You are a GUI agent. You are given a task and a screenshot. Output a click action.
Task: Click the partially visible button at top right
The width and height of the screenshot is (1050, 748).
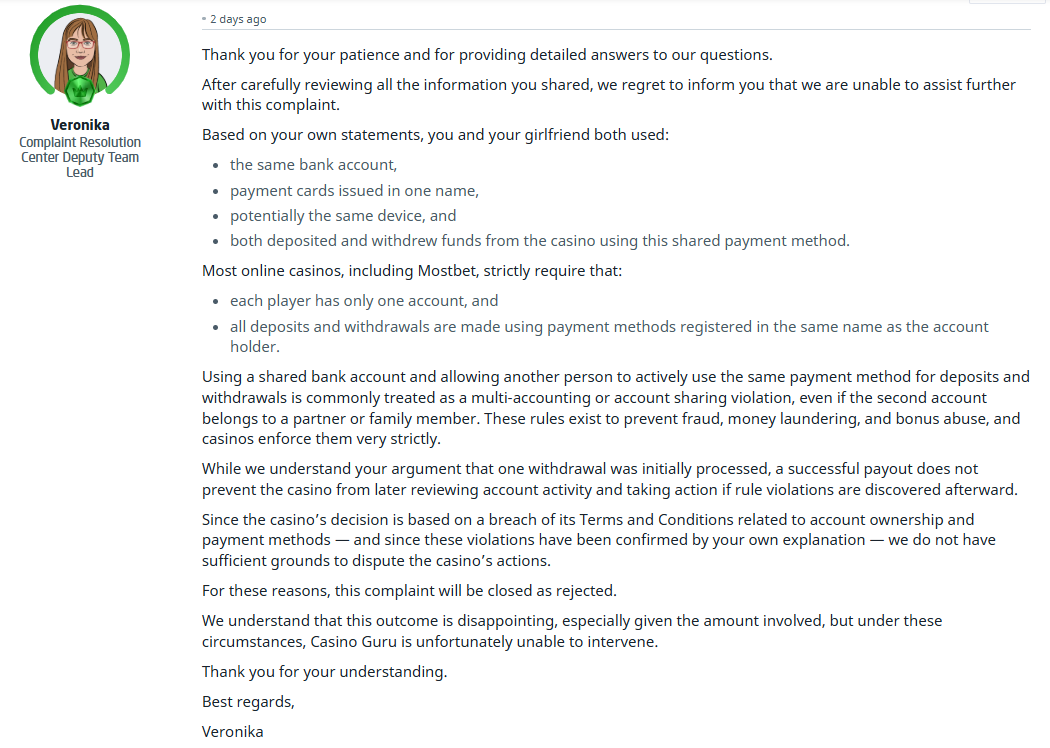[1007, 2]
